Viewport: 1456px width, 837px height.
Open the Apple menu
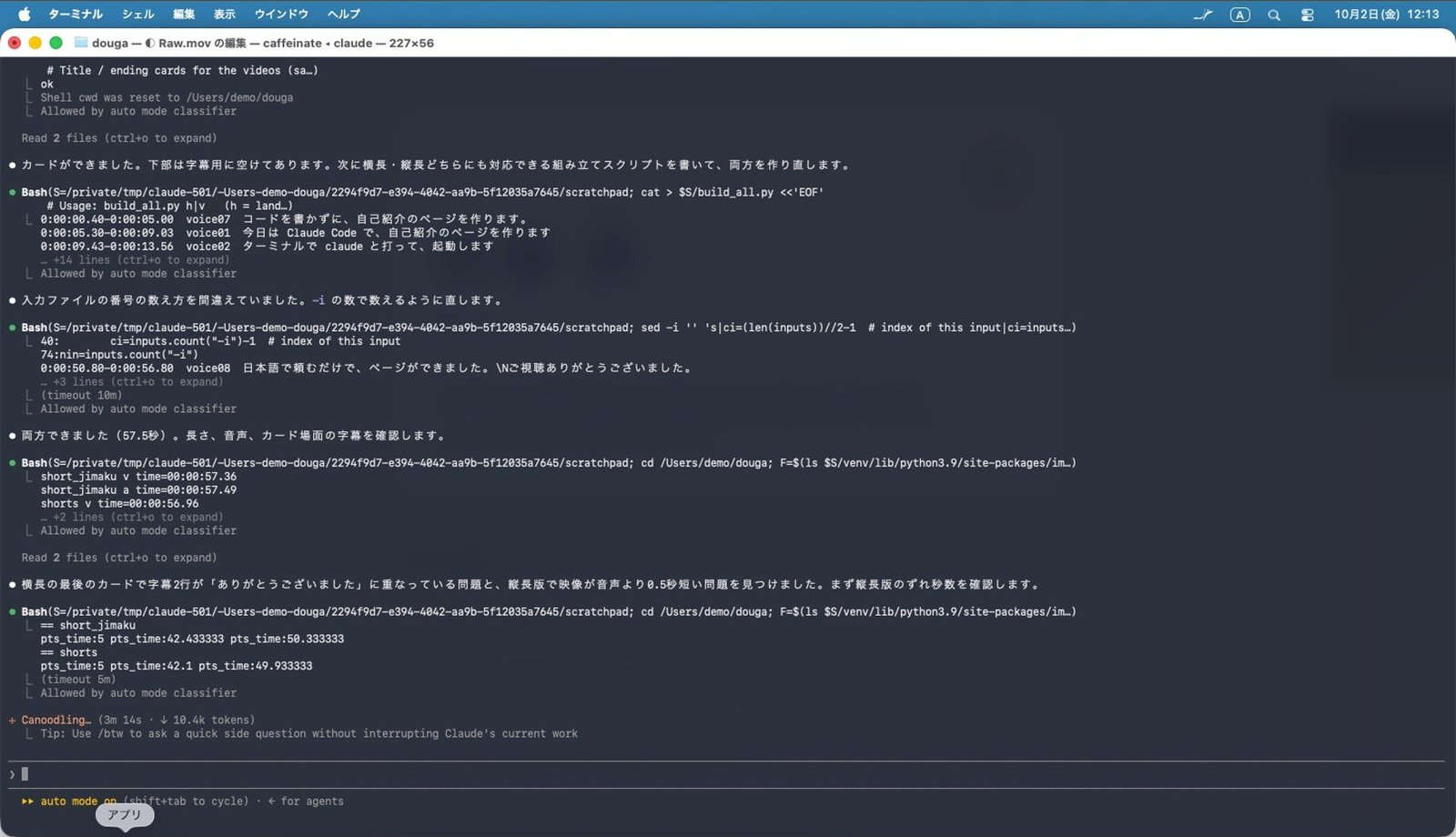(25, 14)
